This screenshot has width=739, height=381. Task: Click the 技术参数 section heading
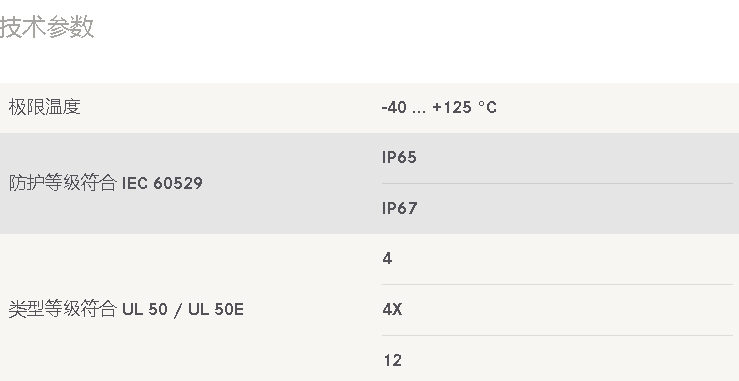(x=47, y=27)
